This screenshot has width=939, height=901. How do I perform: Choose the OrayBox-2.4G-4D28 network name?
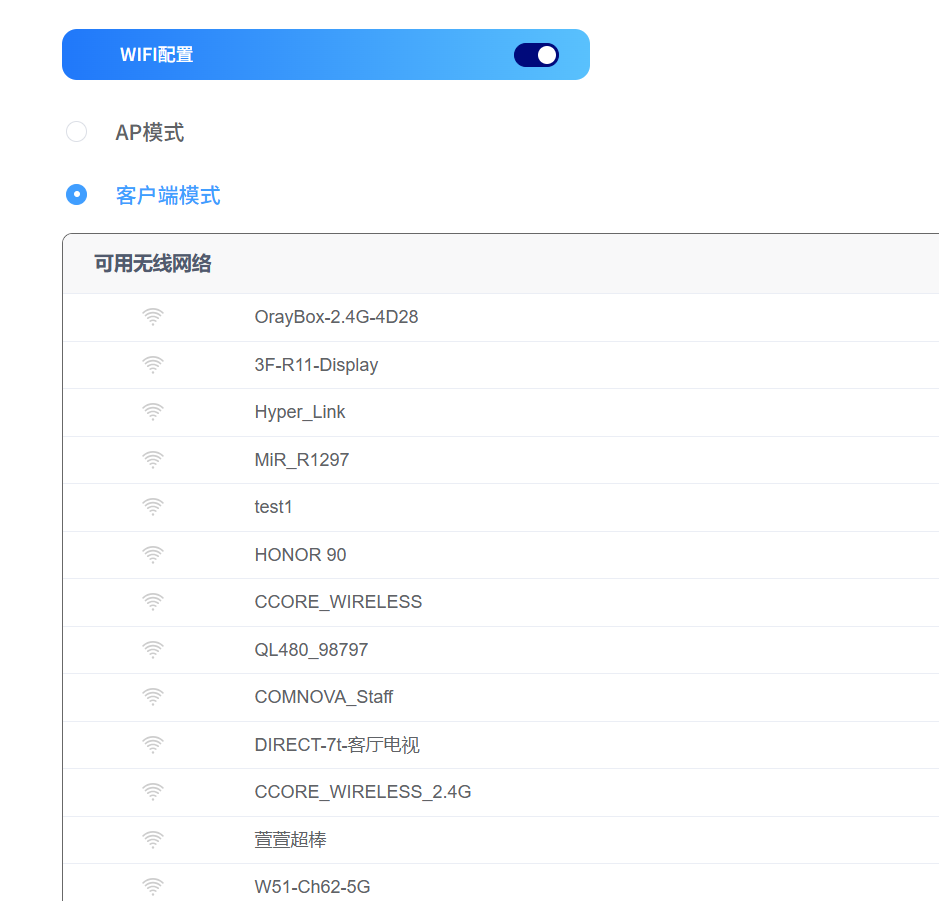[x=336, y=317]
